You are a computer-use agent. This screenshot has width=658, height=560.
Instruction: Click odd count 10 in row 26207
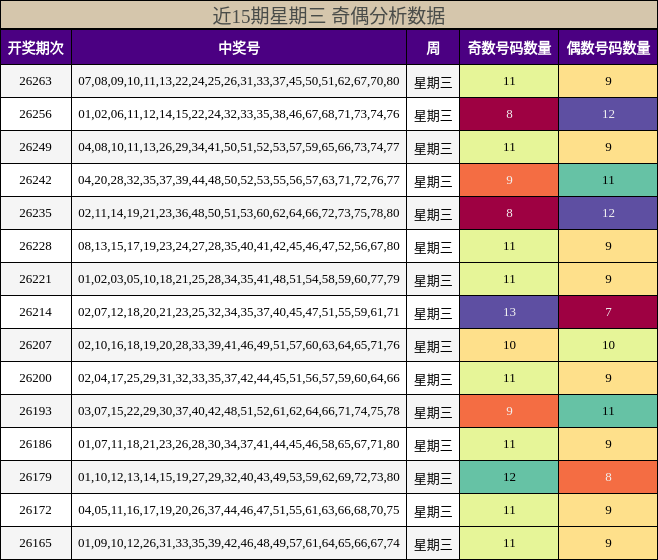pos(509,345)
